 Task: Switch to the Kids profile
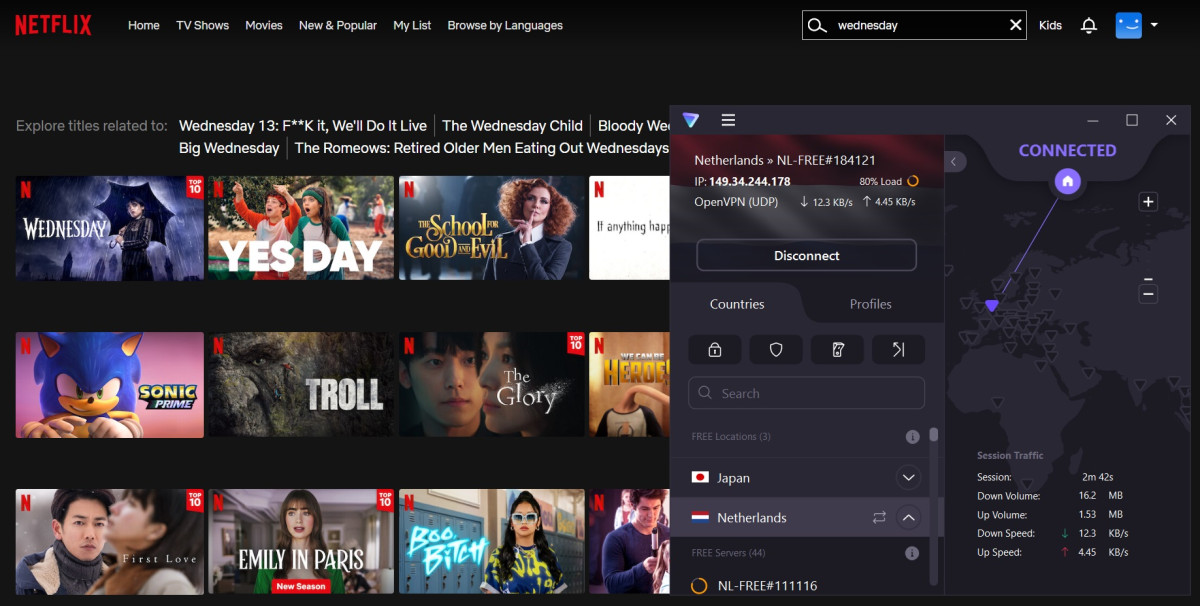1050,25
